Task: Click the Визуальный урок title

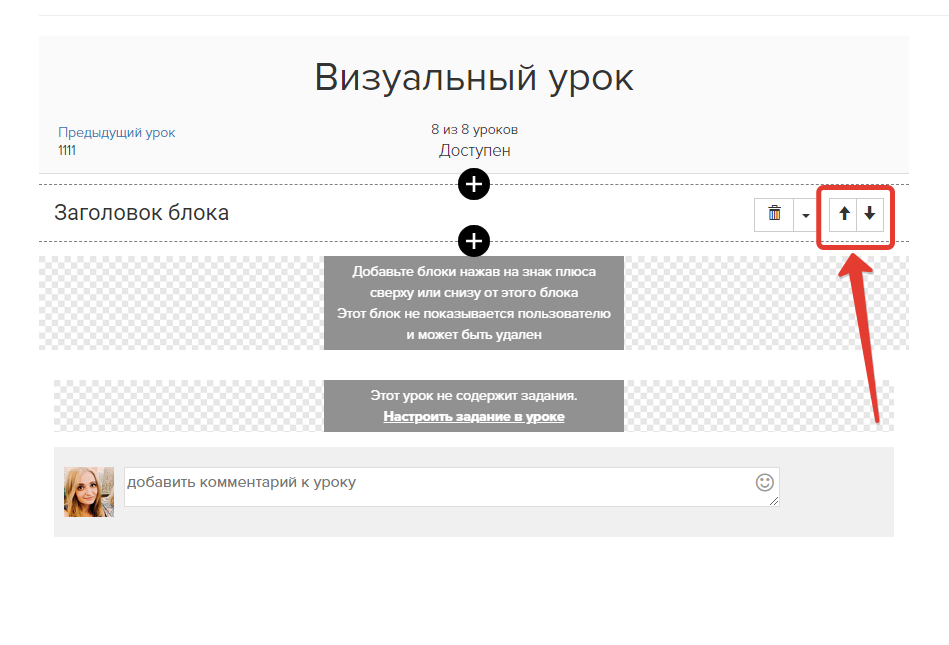Action: [474, 77]
